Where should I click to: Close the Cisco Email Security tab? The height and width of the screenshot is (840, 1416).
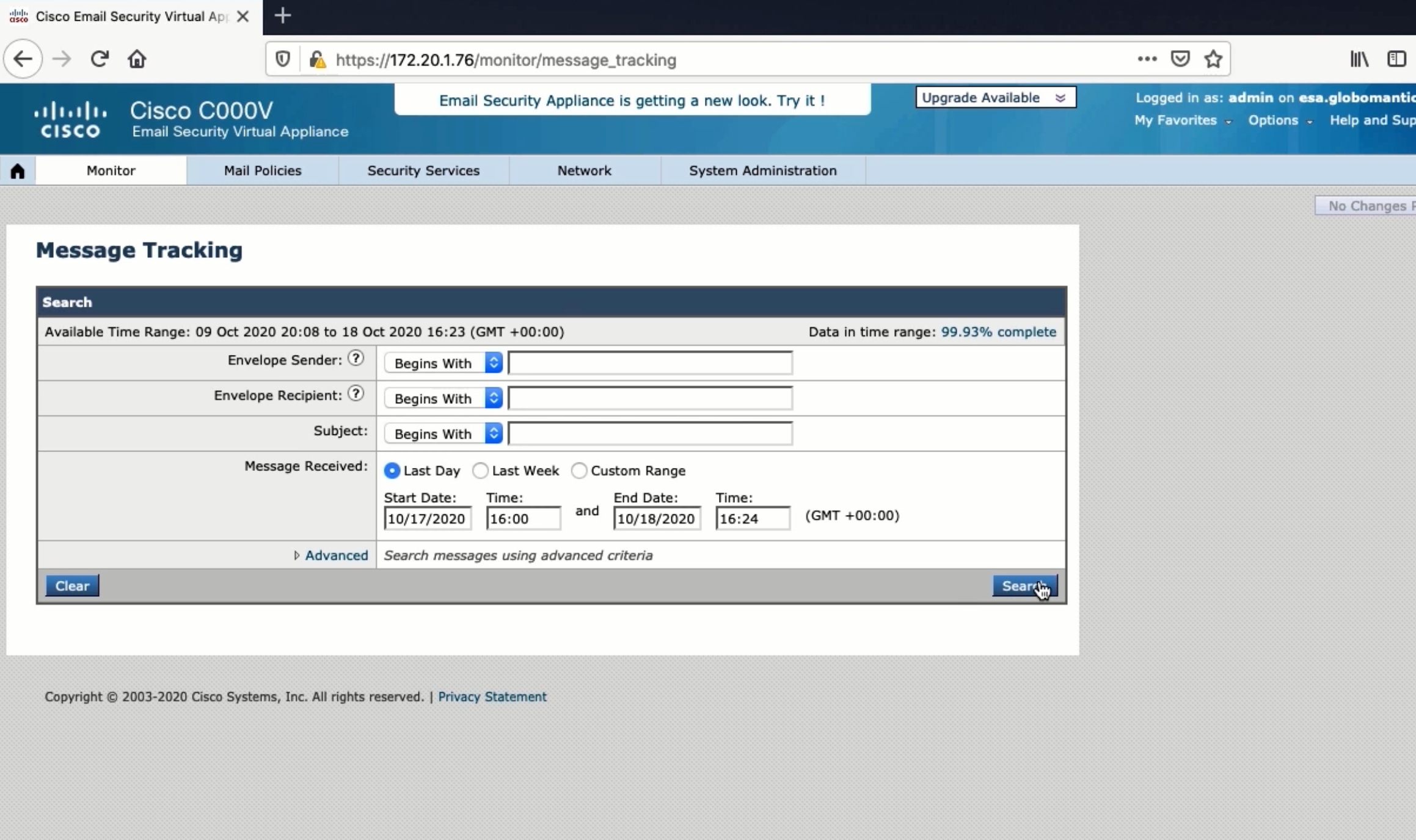243,16
